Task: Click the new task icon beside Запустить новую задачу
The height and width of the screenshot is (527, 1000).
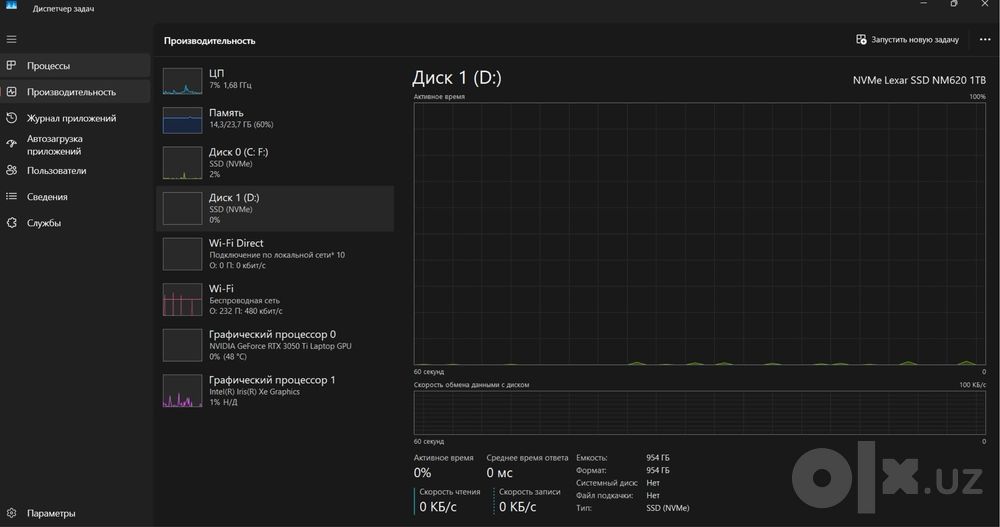Action: [x=861, y=40]
